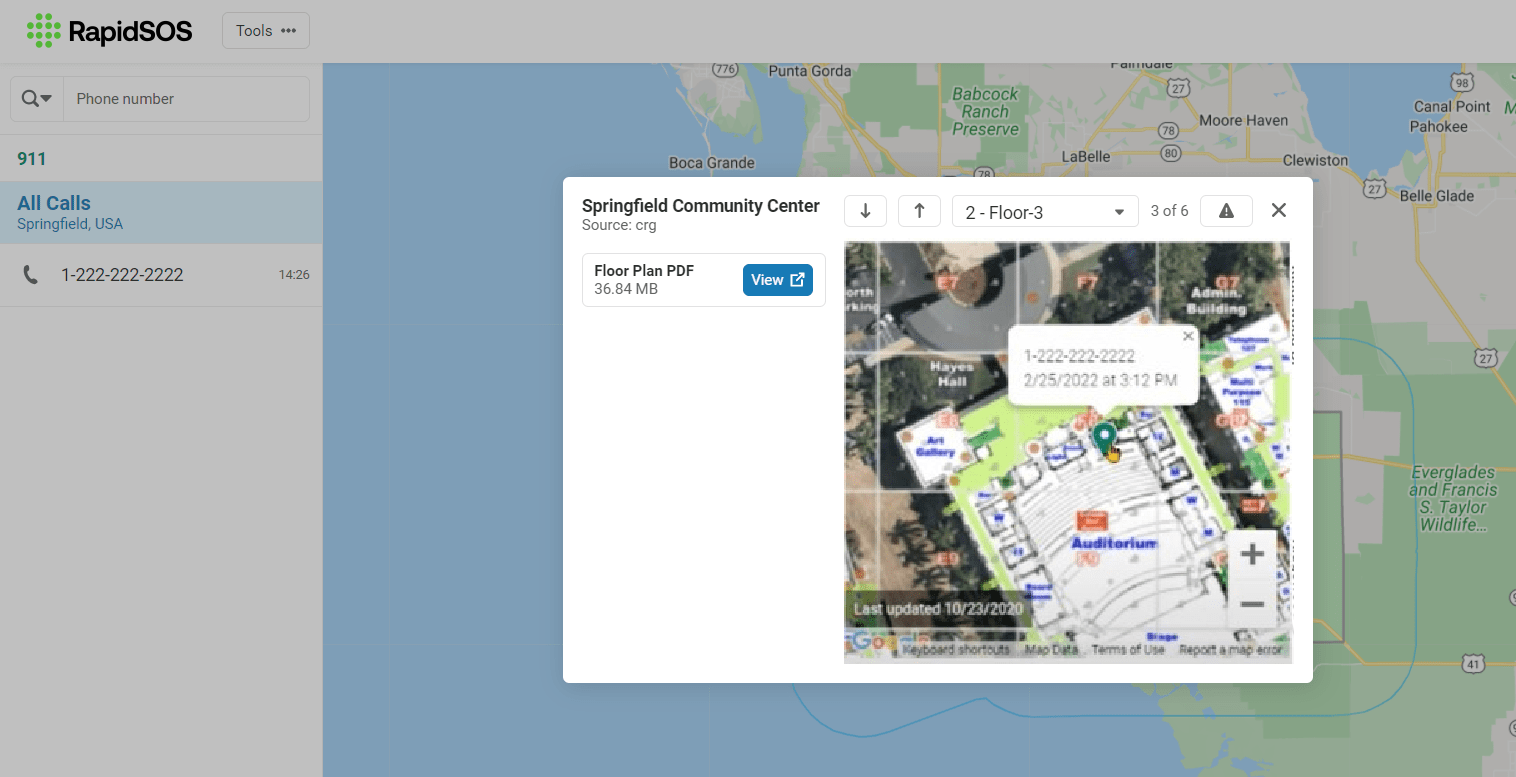Zoom in on the floor plan map
This screenshot has height=777, width=1516.
1252,556
